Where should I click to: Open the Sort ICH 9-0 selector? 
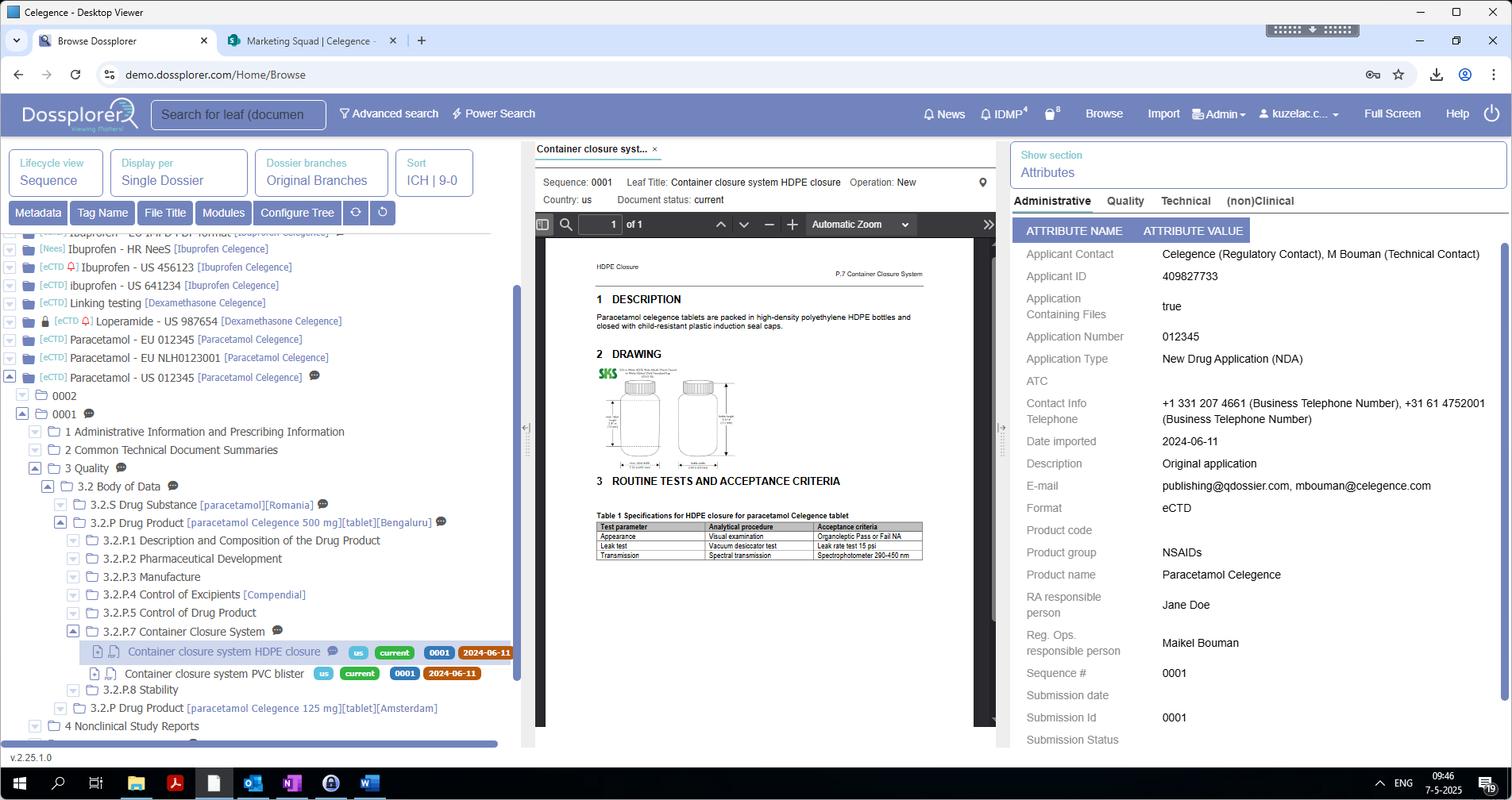pos(434,172)
